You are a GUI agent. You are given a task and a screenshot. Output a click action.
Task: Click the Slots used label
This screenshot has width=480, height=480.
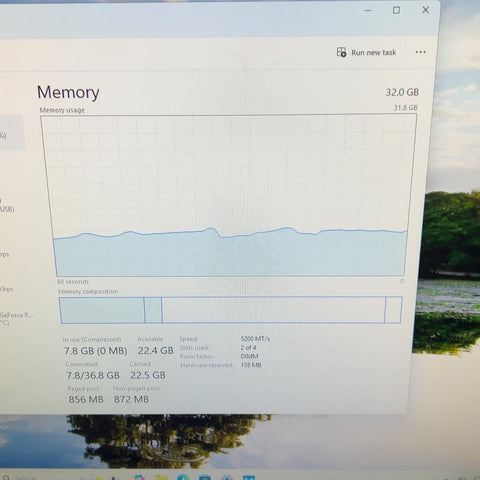[194, 348]
